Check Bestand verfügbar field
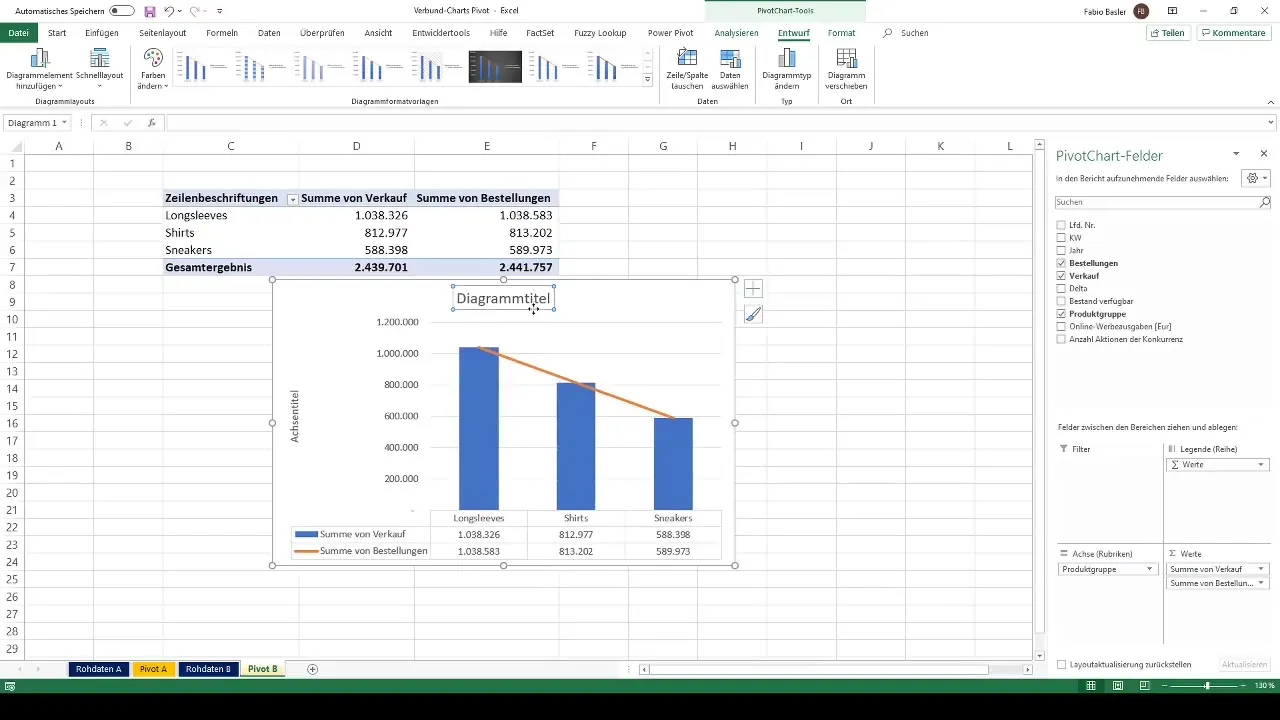1280x720 pixels. (1061, 301)
